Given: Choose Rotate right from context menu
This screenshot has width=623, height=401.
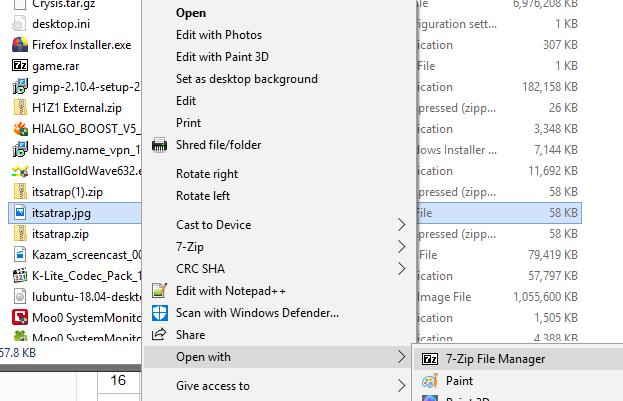Looking at the screenshot, I should pyautogui.click(x=207, y=174).
